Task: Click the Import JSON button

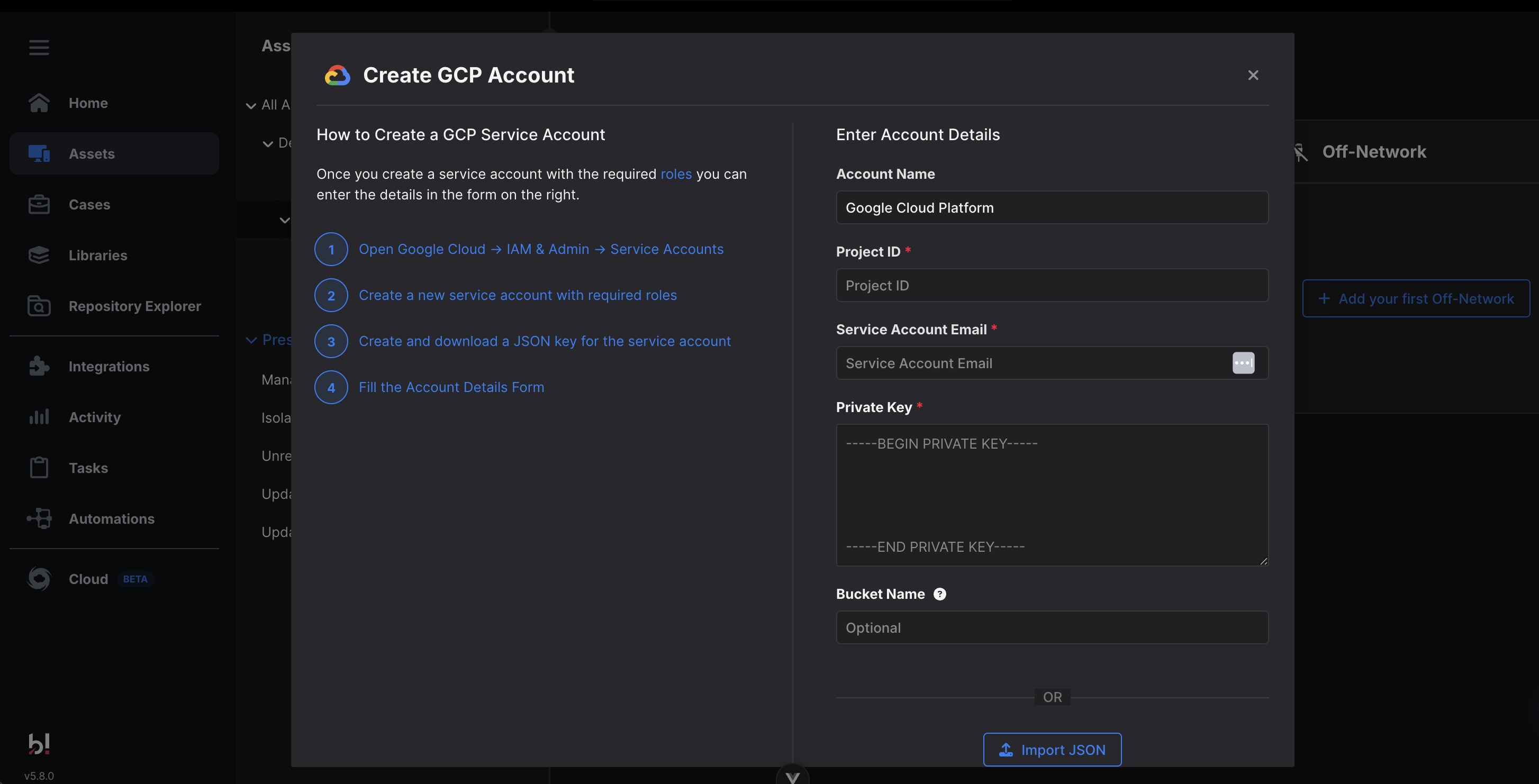Action: (1052, 750)
